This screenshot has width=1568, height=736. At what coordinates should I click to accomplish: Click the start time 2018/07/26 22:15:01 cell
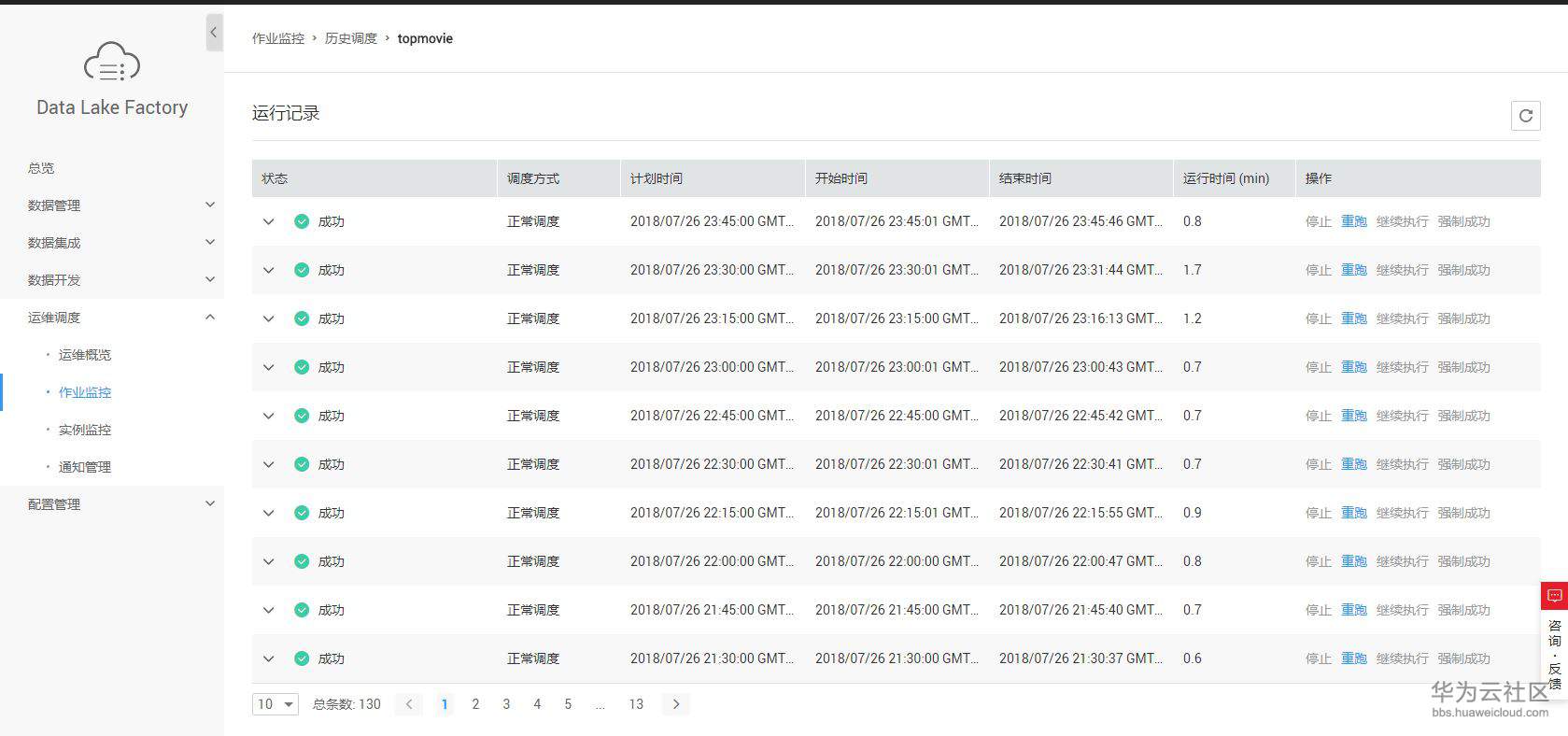point(897,513)
